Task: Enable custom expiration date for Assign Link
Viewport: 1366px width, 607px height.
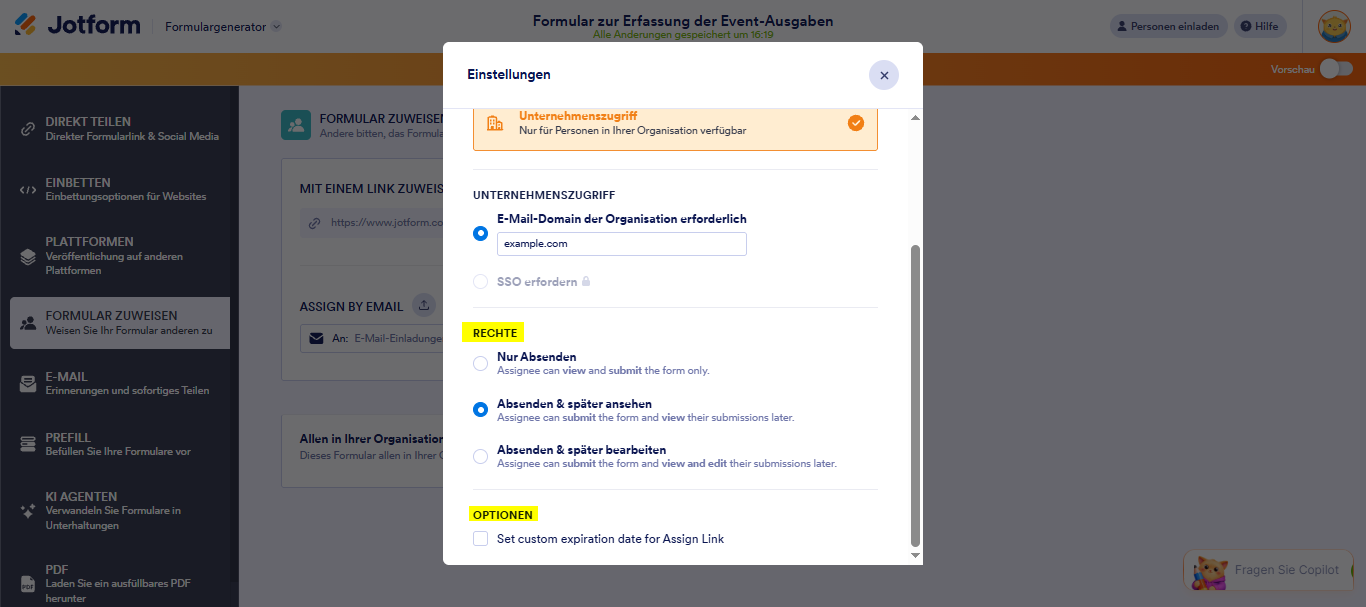Action: click(481, 539)
